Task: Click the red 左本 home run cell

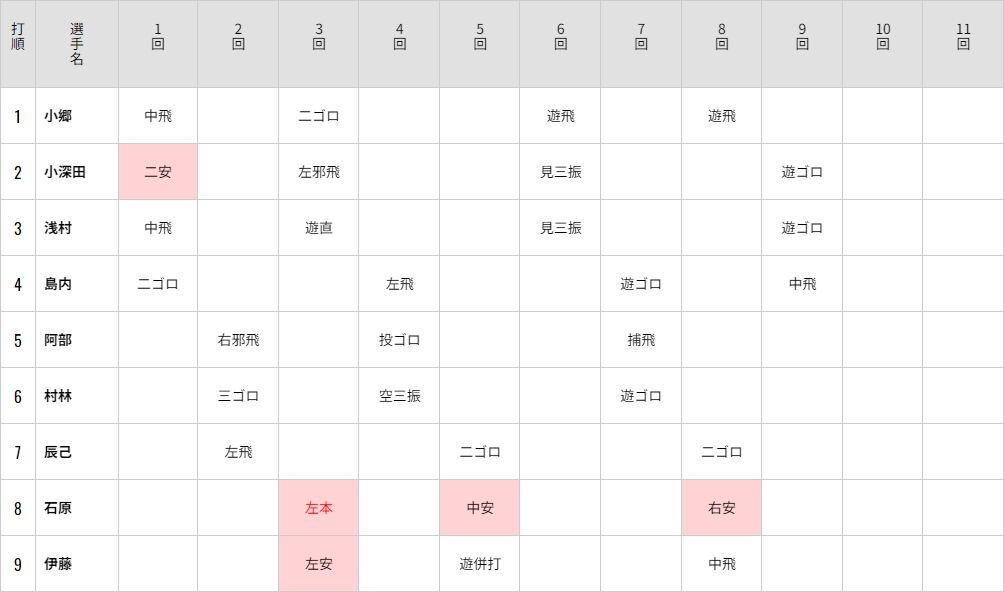Action: pos(318,508)
